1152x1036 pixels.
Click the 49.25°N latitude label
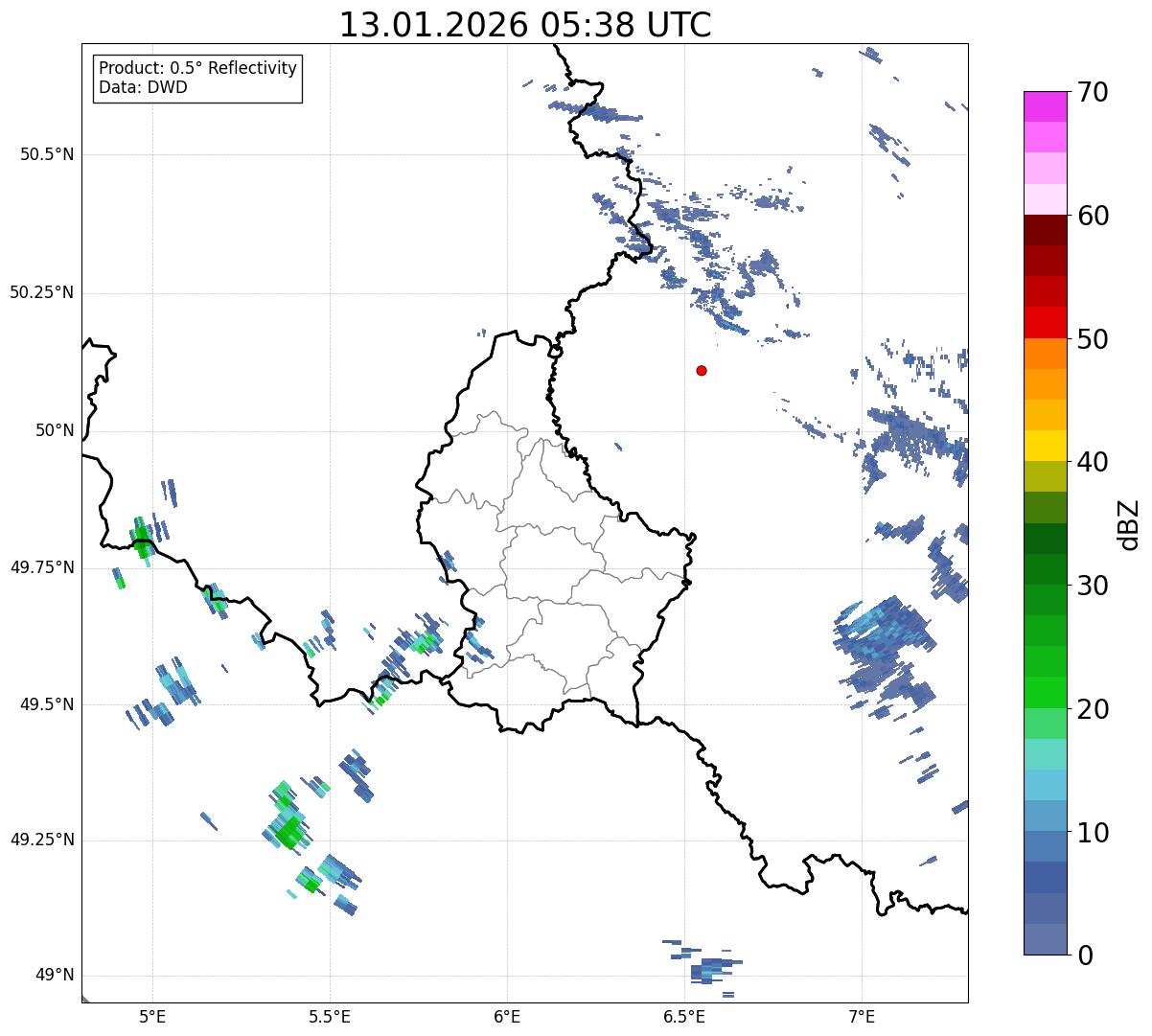click(x=42, y=840)
